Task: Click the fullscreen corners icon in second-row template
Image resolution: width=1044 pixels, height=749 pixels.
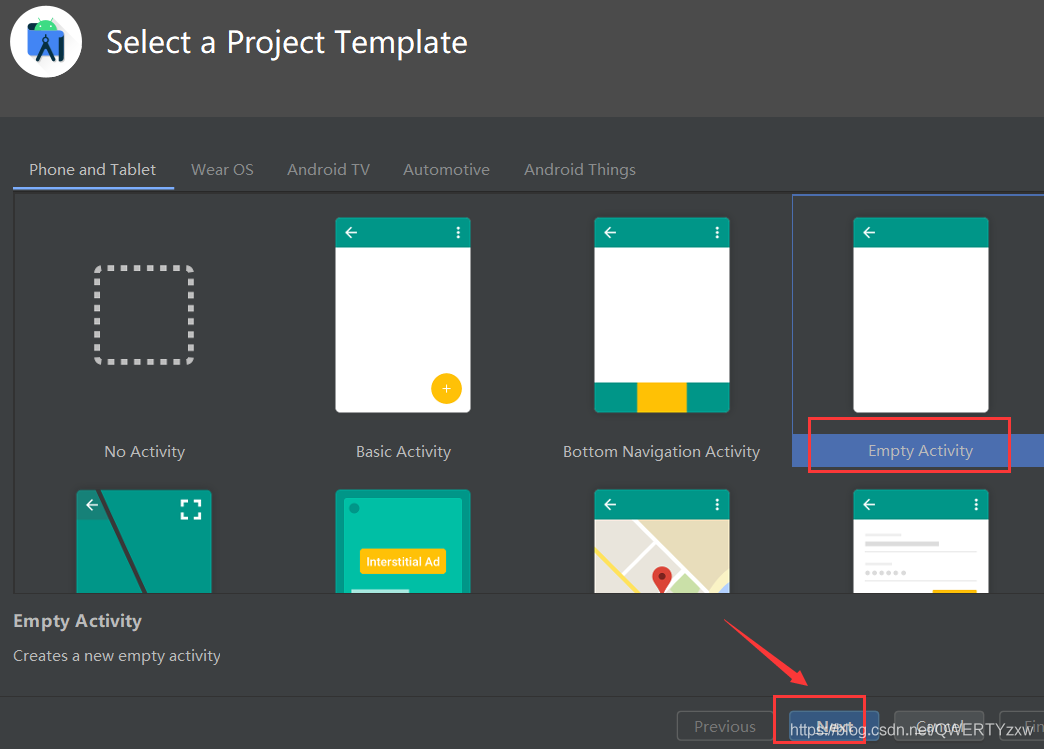Action: pos(190,510)
